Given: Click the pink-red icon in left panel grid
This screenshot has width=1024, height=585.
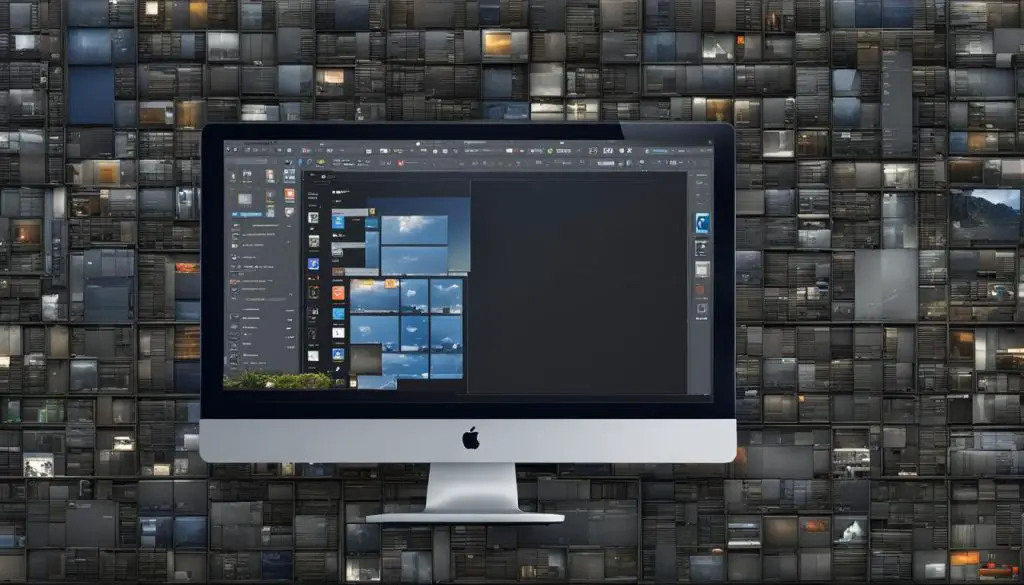Looking at the screenshot, I should 270,176.
